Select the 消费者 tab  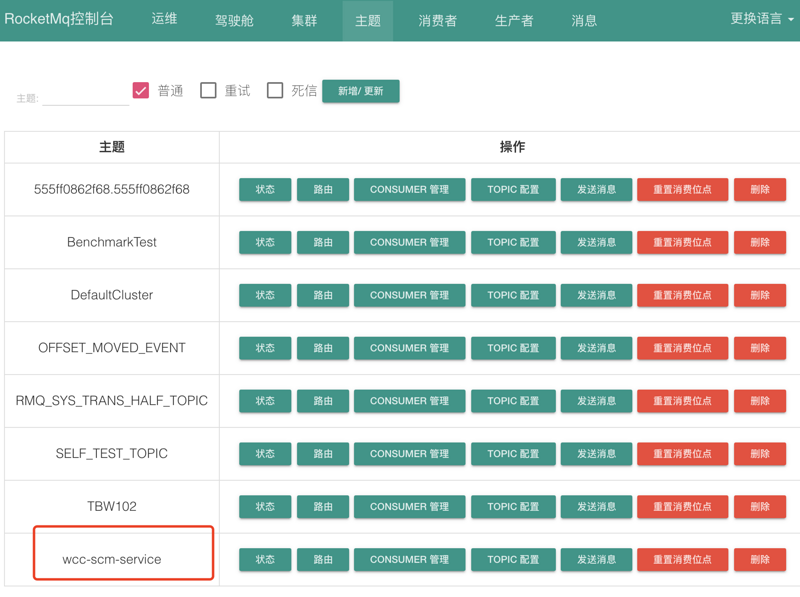(x=437, y=20)
